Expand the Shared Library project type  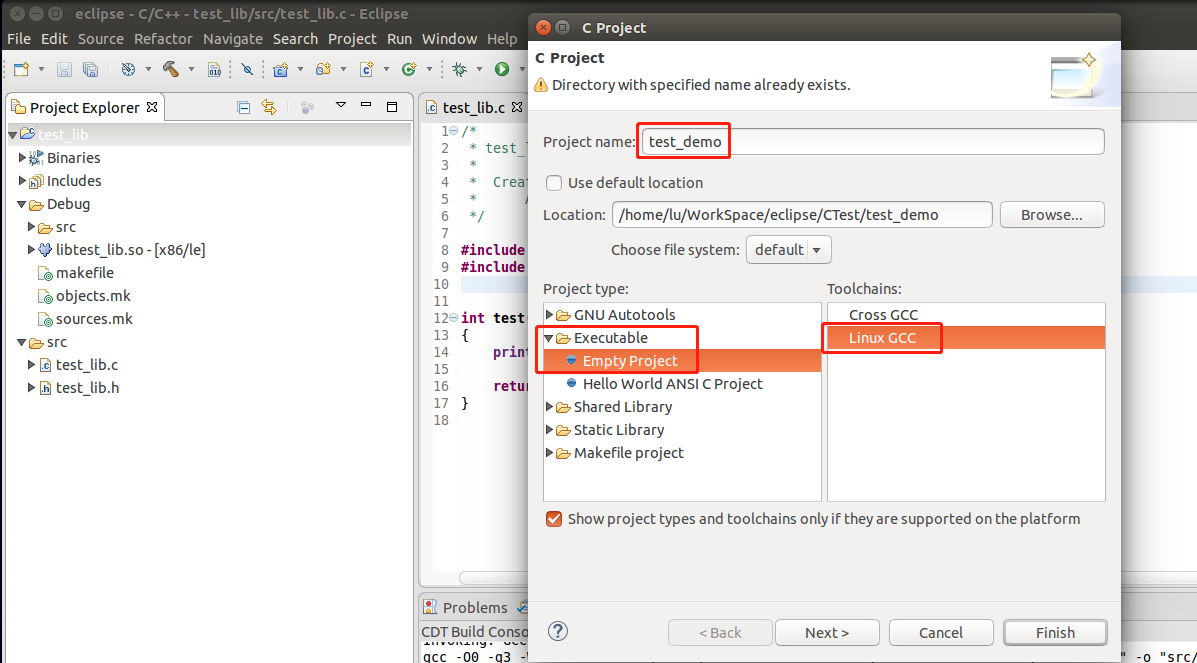coord(550,407)
